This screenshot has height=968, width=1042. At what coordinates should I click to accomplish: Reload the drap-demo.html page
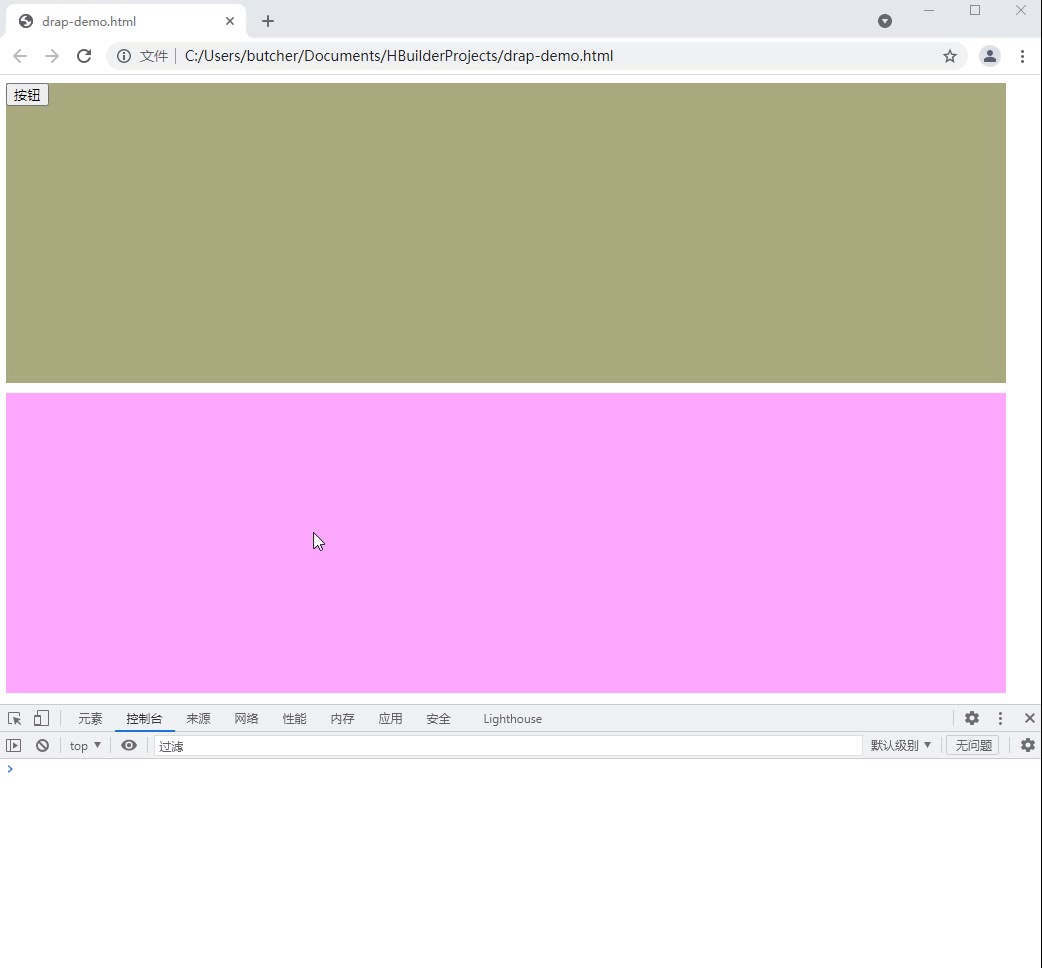[x=84, y=56]
